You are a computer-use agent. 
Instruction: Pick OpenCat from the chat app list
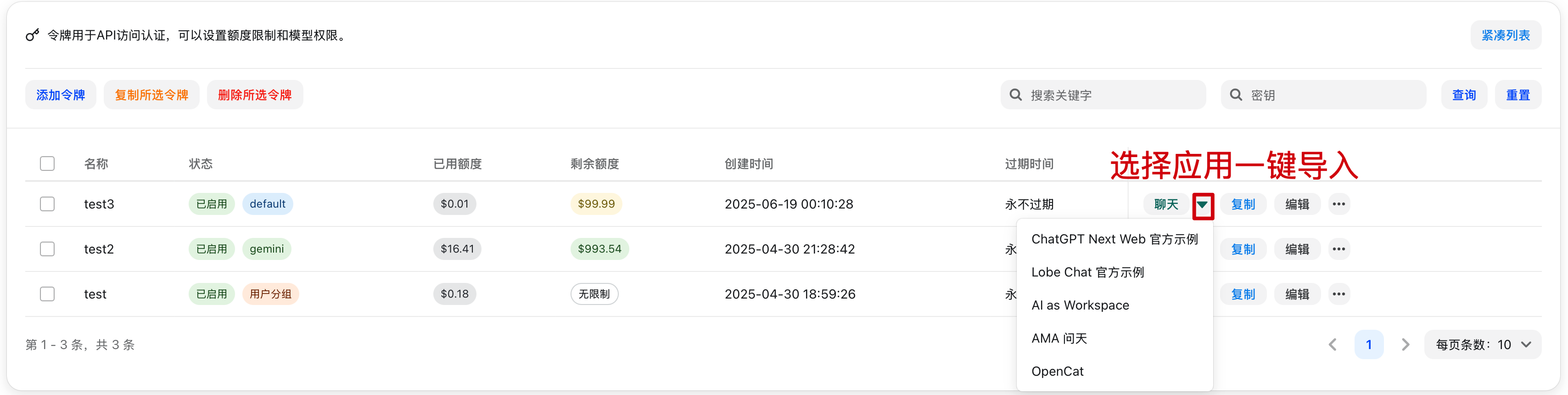pos(1057,371)
